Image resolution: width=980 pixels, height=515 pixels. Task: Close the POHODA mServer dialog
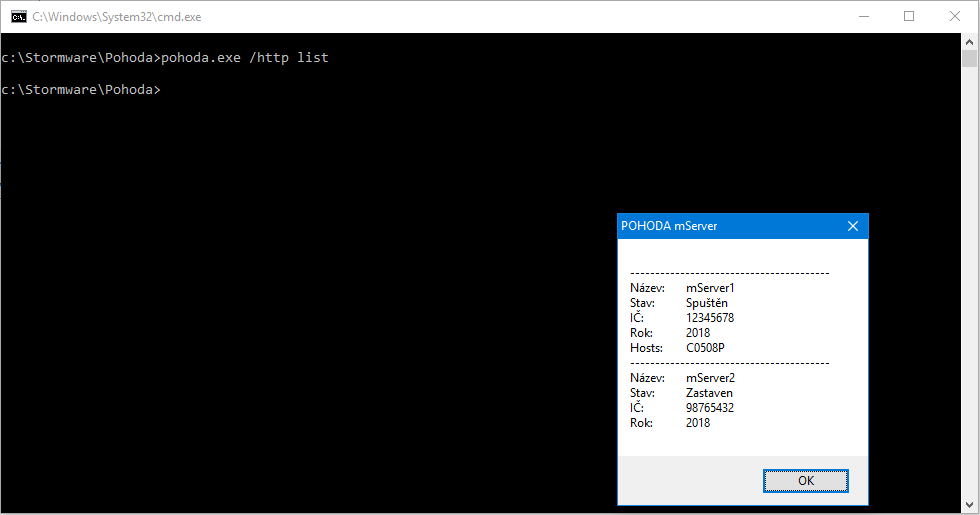tap(852, 226)
